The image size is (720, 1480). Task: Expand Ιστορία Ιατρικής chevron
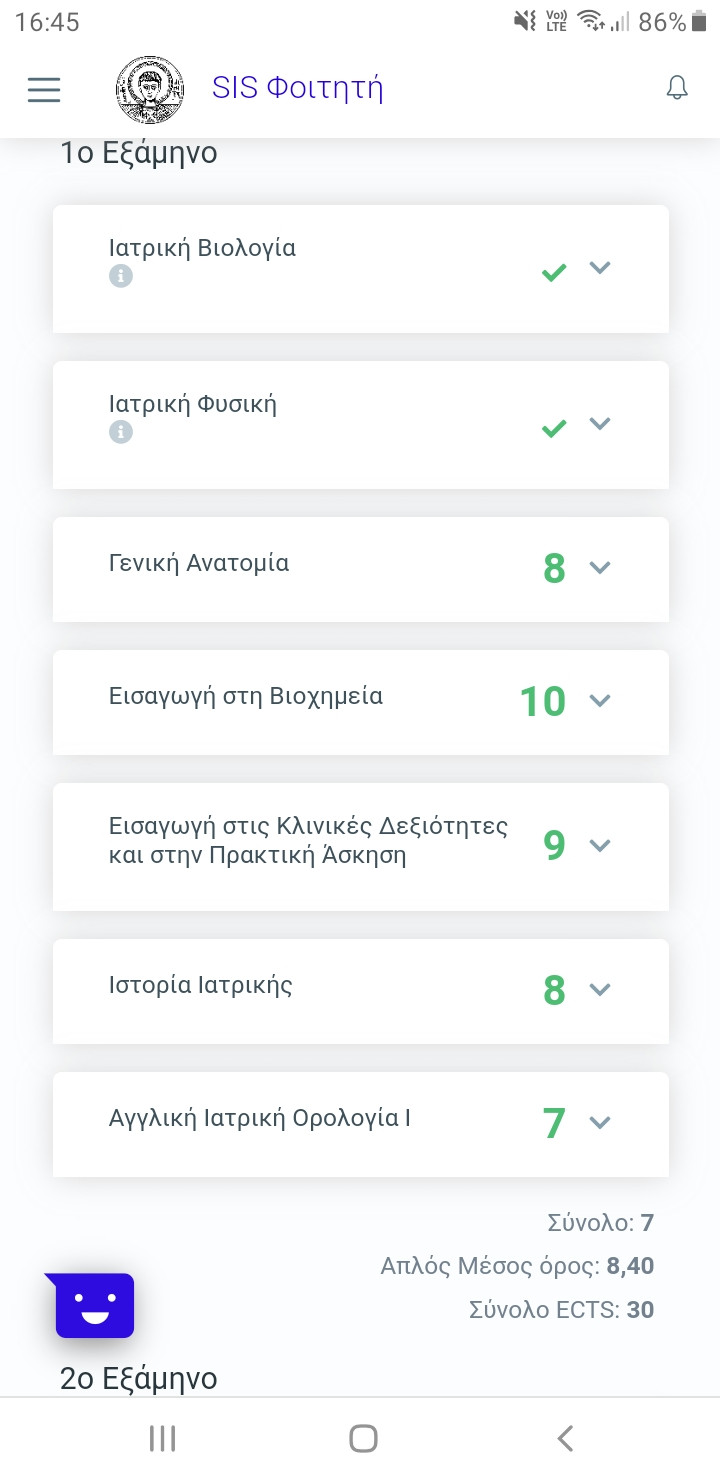pyautogui.click(x=600, y=990)
